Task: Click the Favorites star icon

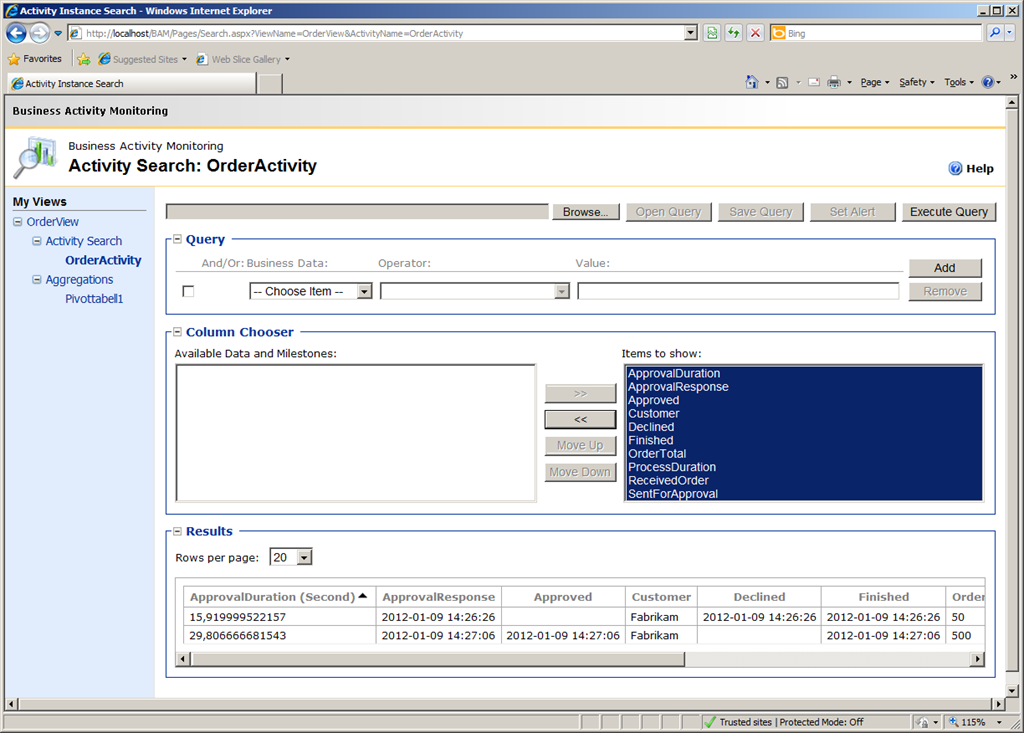Action: [14, 59]
